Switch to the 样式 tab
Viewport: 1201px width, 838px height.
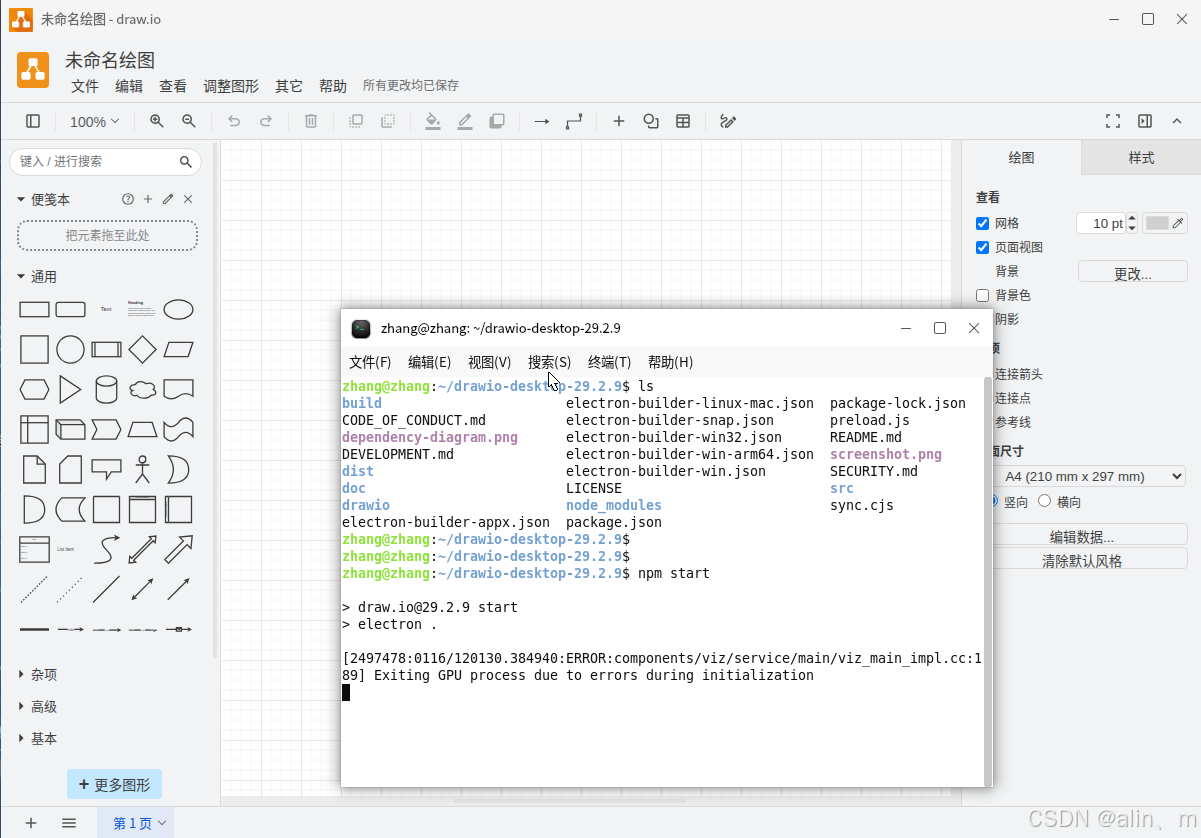pos(1141,158)
